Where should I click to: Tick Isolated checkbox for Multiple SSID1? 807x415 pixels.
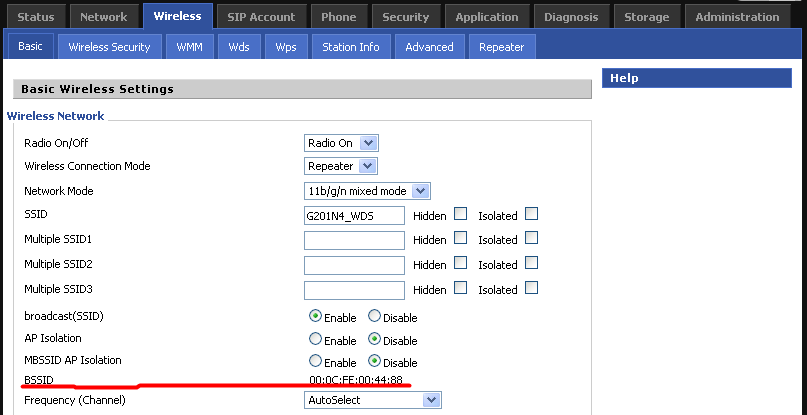[x=532, y=238]
